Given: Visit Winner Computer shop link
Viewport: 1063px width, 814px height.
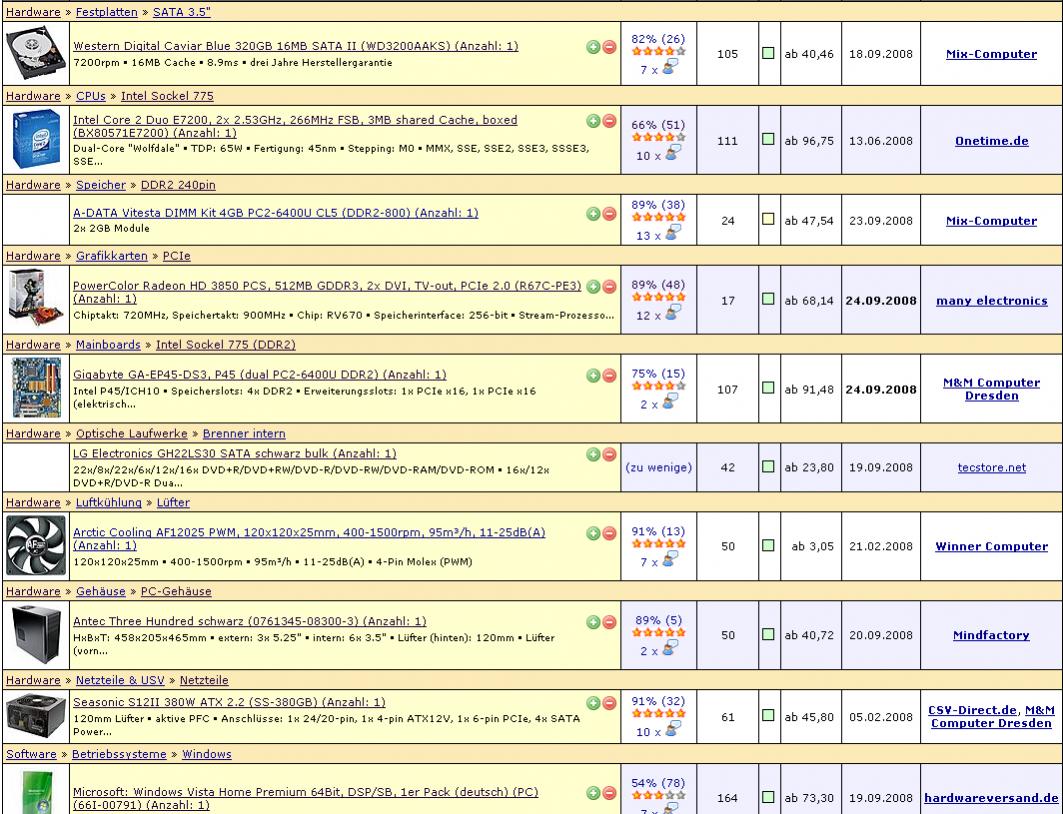Looking at the screenshot, I should (x=991, y=546).
